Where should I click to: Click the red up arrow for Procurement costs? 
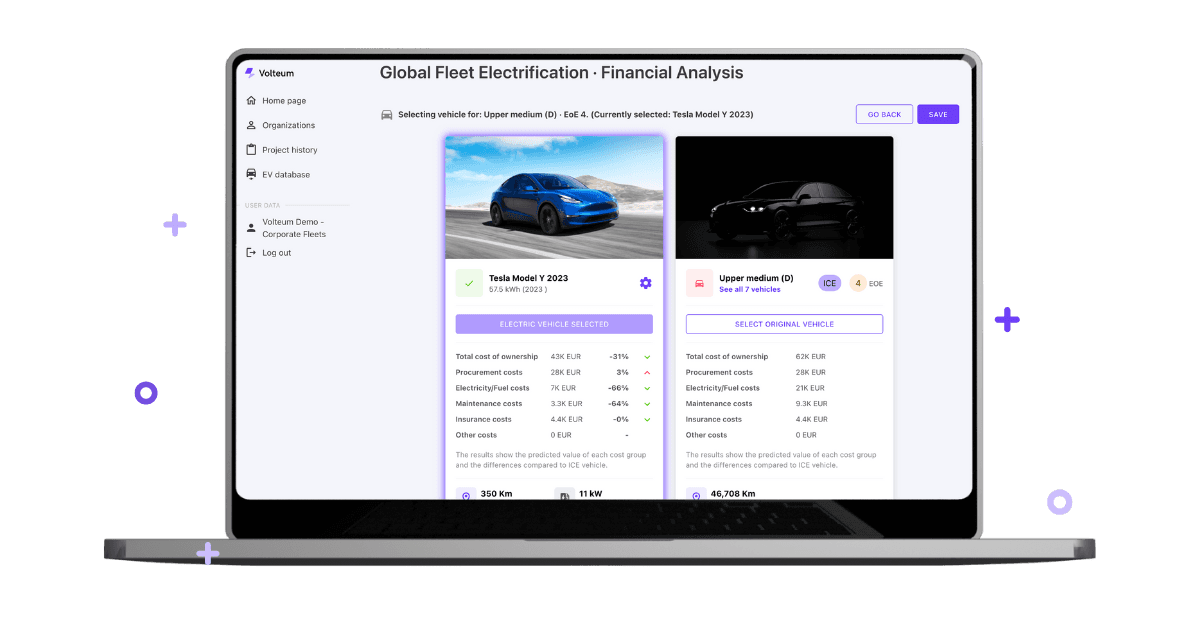(647, 372)
